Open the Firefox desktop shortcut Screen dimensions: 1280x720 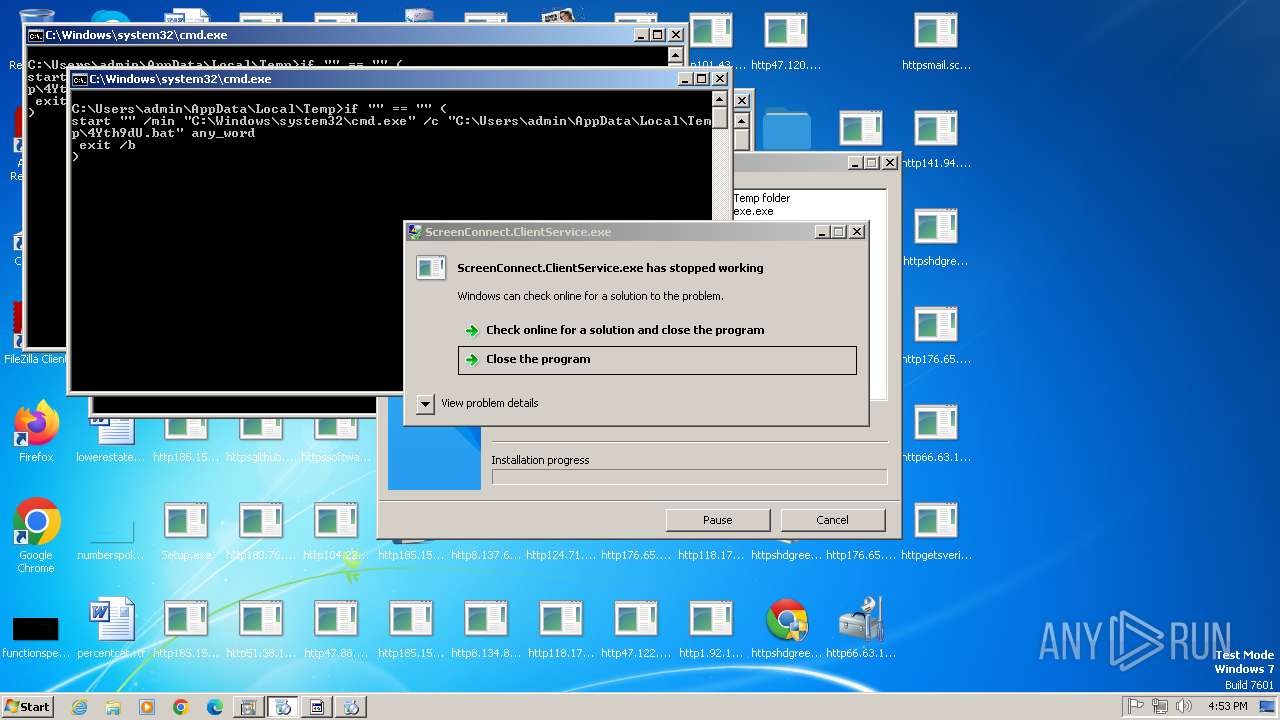pyautogui.click(x=36, y=431)
